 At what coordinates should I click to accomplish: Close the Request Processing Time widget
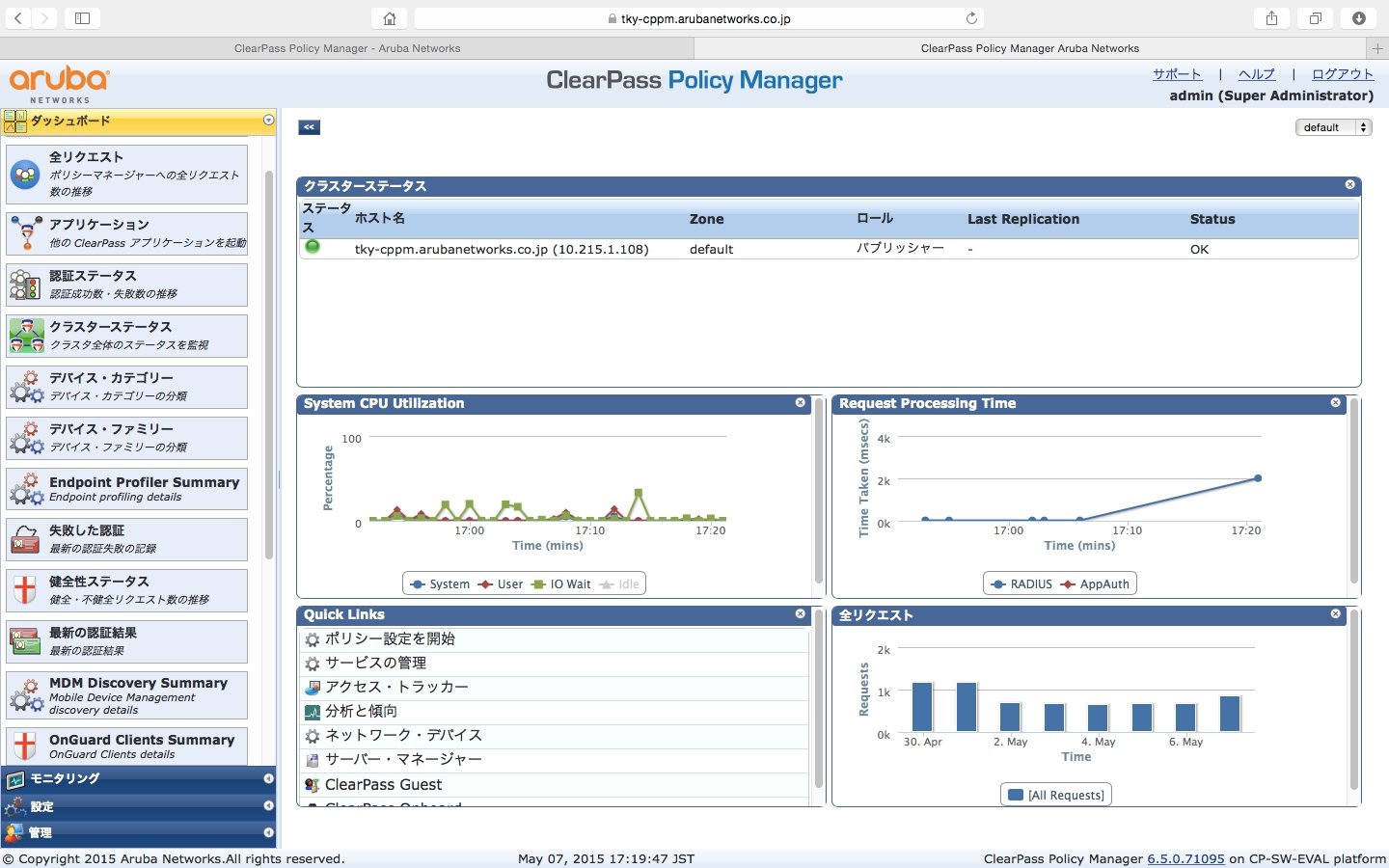[1335, 402]
